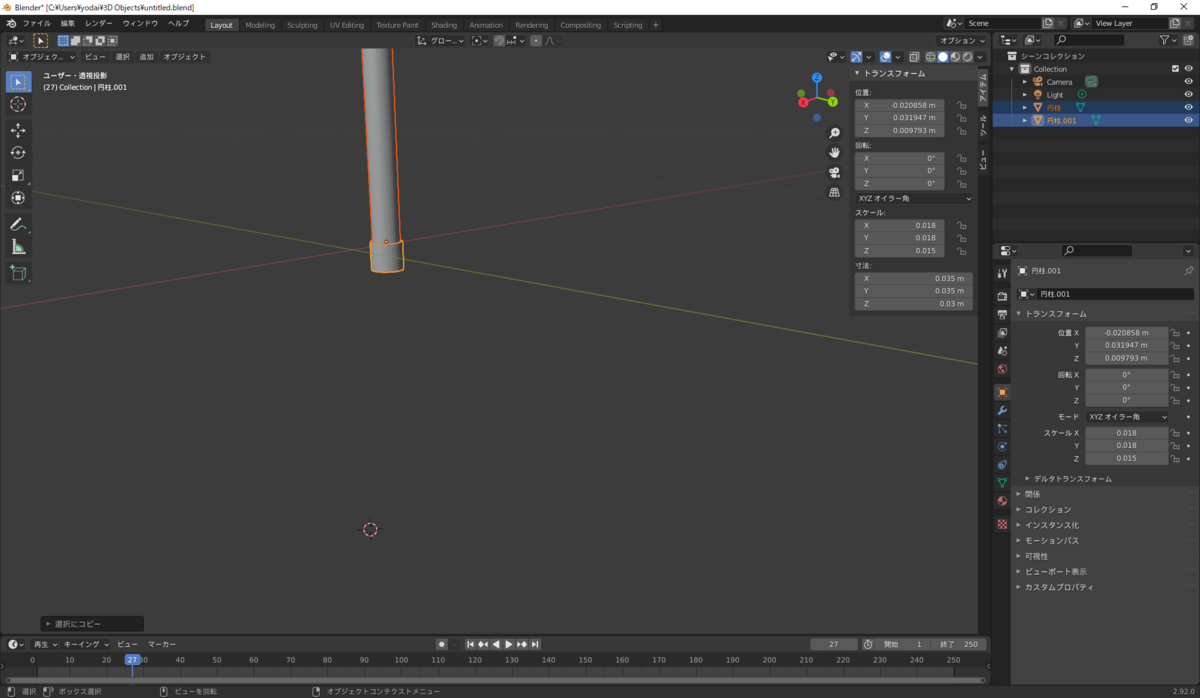
Task: Toggle Collection exclude checkbox in outliner
Action: (x=1175, y=69)
